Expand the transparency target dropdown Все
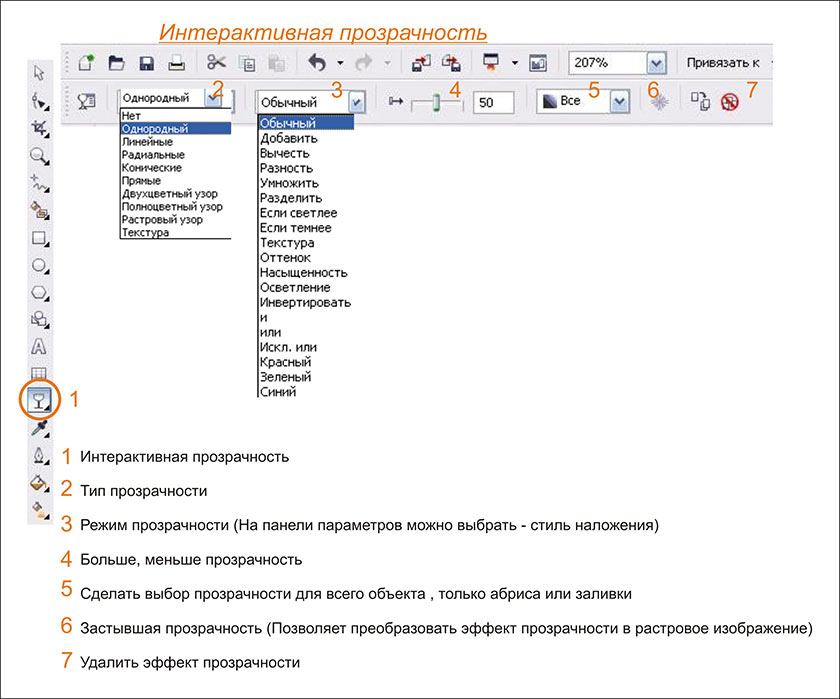 [x=619, y=102]
